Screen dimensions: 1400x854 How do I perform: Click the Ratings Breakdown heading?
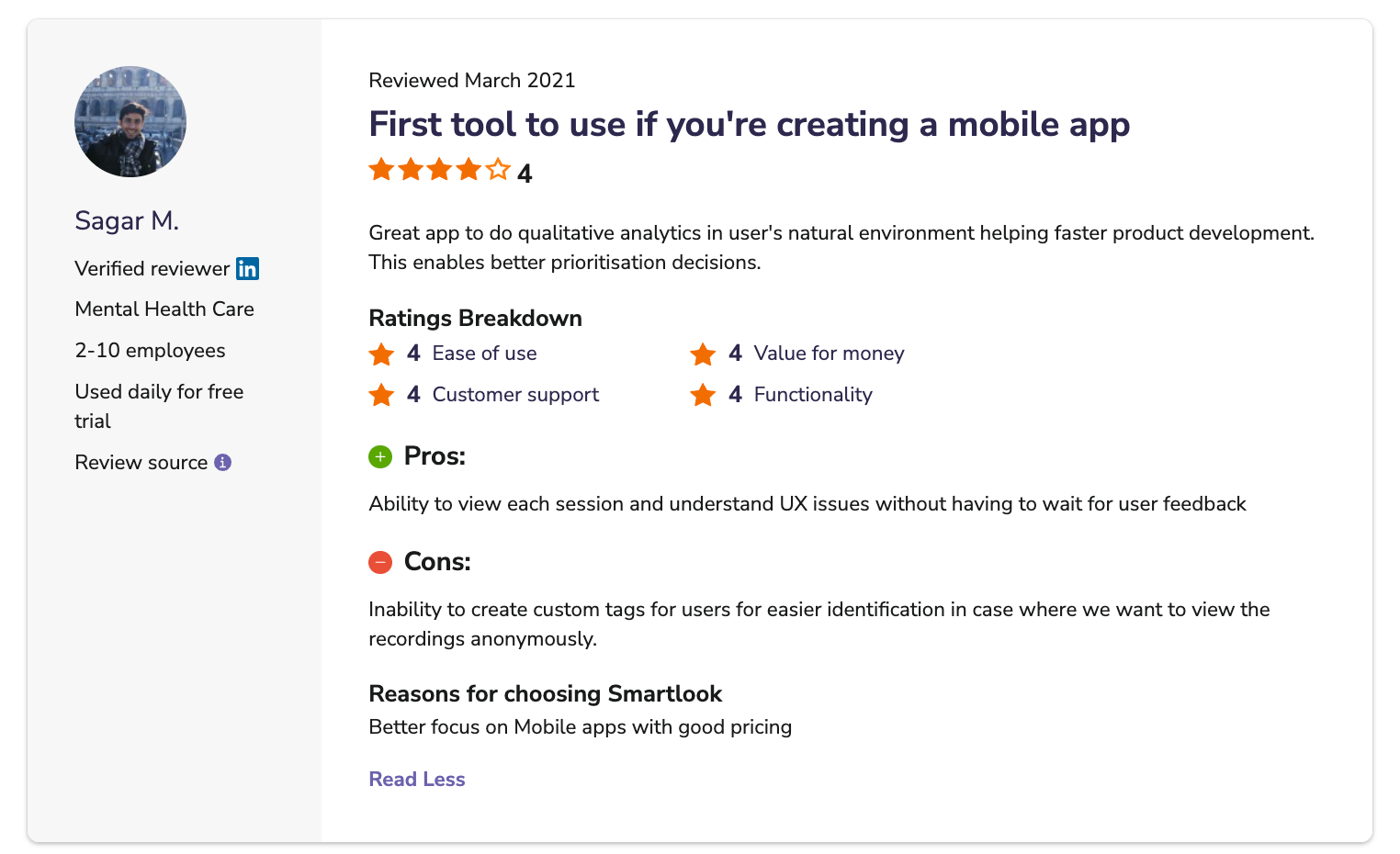pyautogui.click(x=476, y=318)
